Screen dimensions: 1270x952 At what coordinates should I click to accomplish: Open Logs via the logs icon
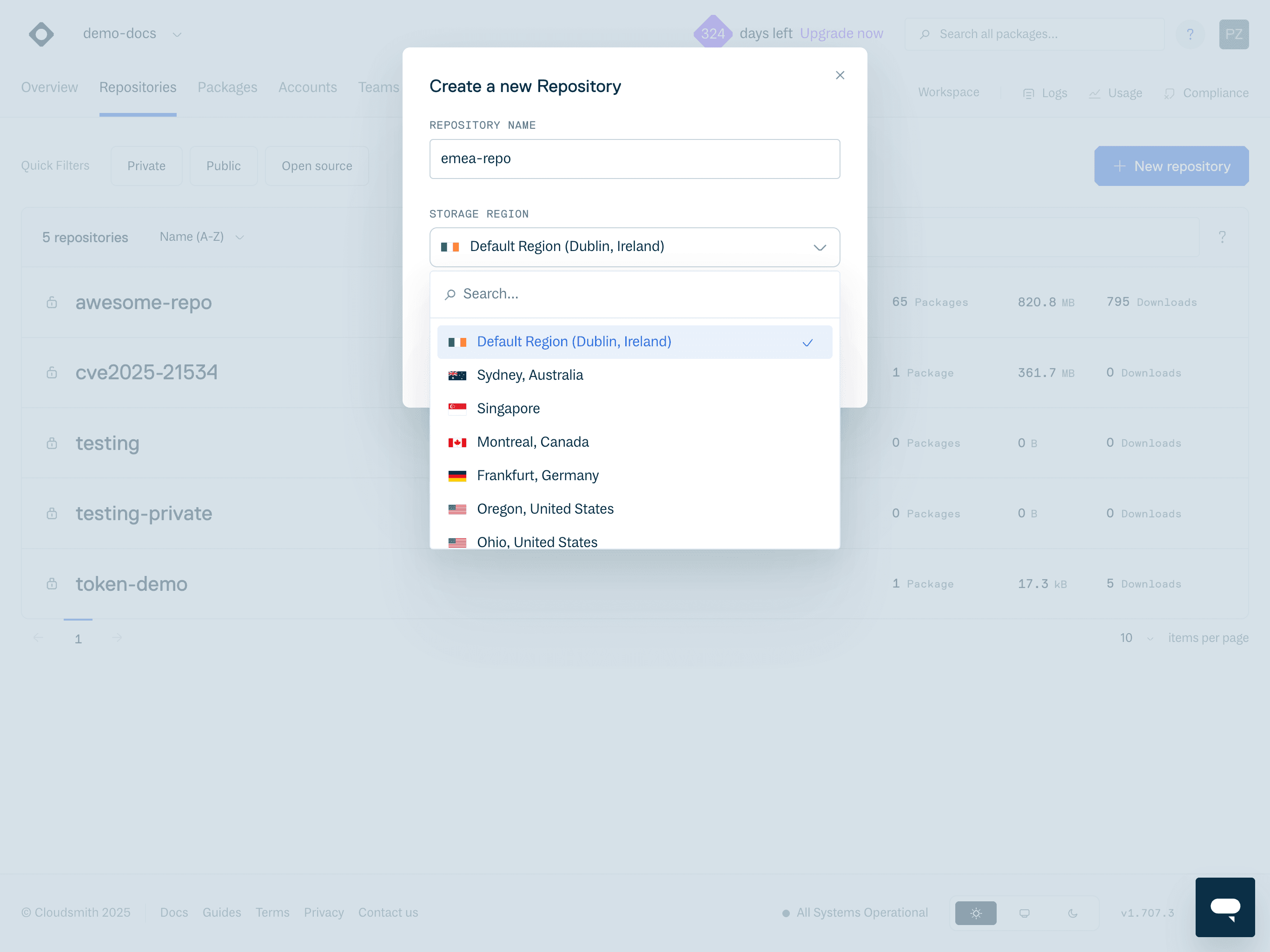(1045, 93)
